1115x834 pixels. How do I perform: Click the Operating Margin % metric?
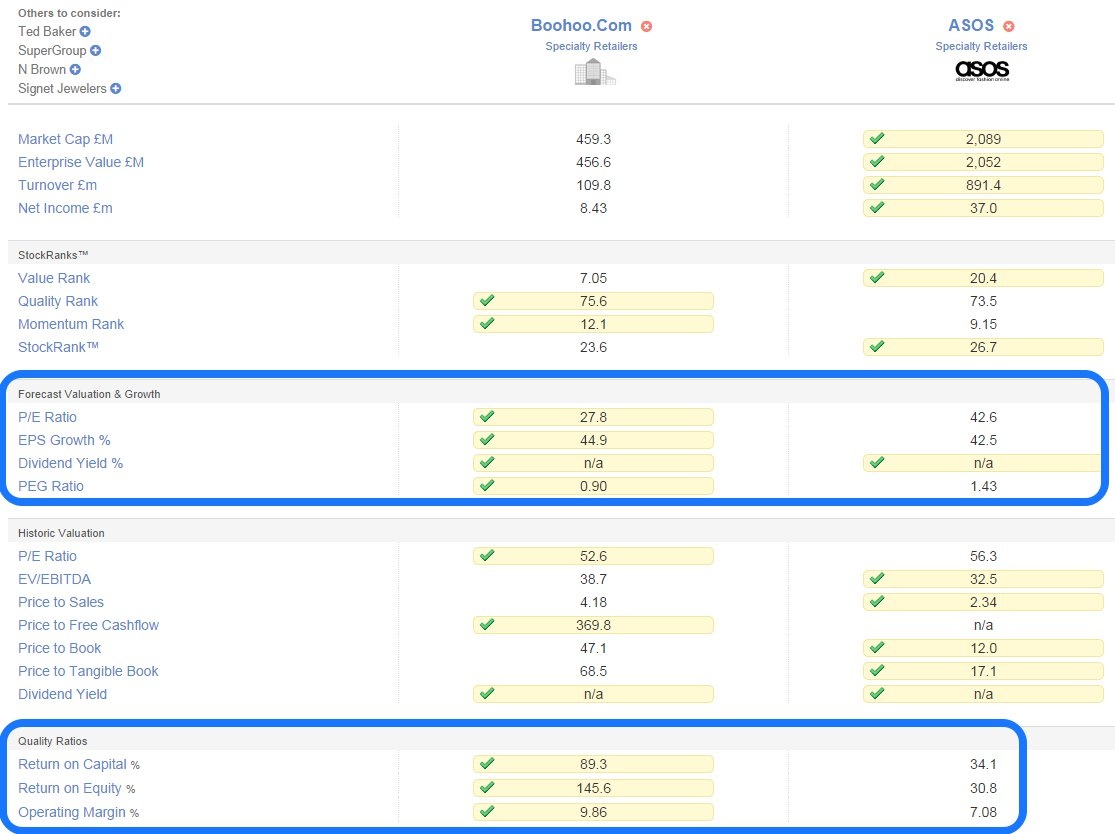78,813
